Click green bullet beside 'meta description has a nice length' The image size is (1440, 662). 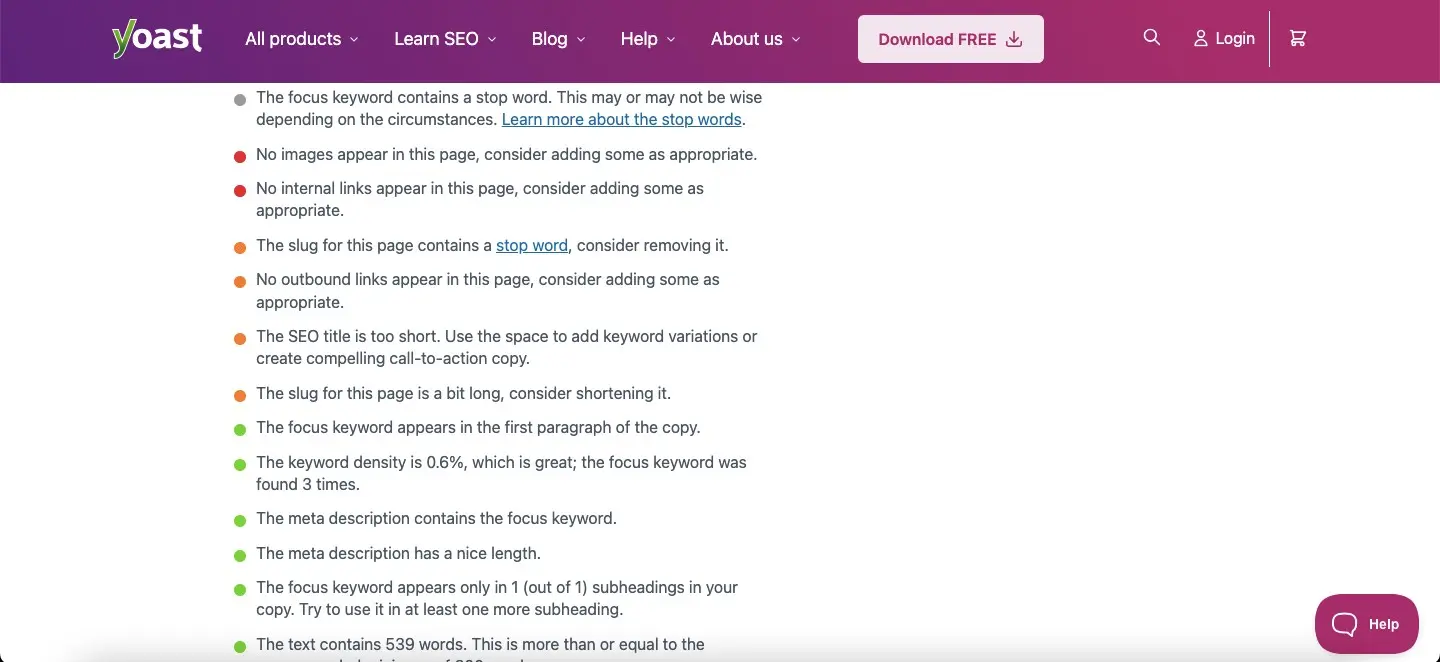point(240,555)
